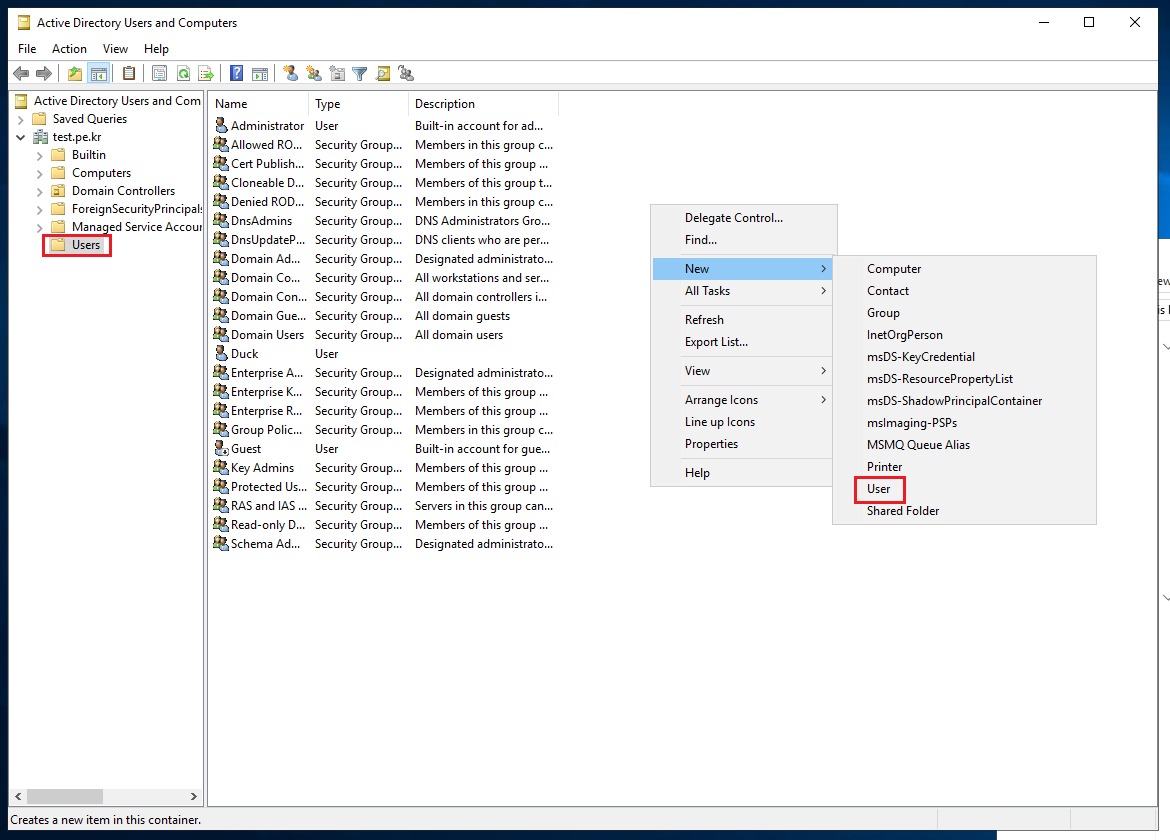Screen dimensions: 1170x840
Task: Open Properties via toolbar sheet icon
Action: pos(159,73)
